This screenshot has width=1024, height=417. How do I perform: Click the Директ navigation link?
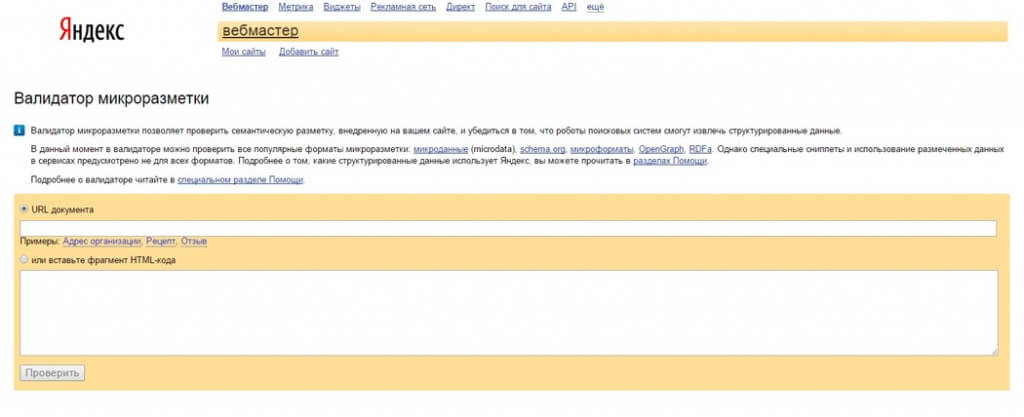[461, 7]
